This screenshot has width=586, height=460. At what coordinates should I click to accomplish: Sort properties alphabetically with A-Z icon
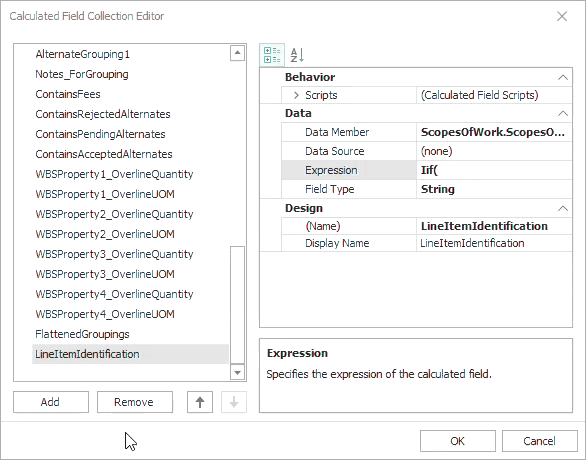pyautogui.click(x=297, y=55)
